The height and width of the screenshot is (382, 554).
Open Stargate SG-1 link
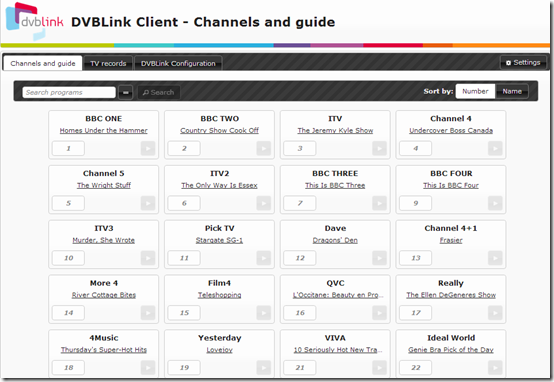click(x=219, y=240)
